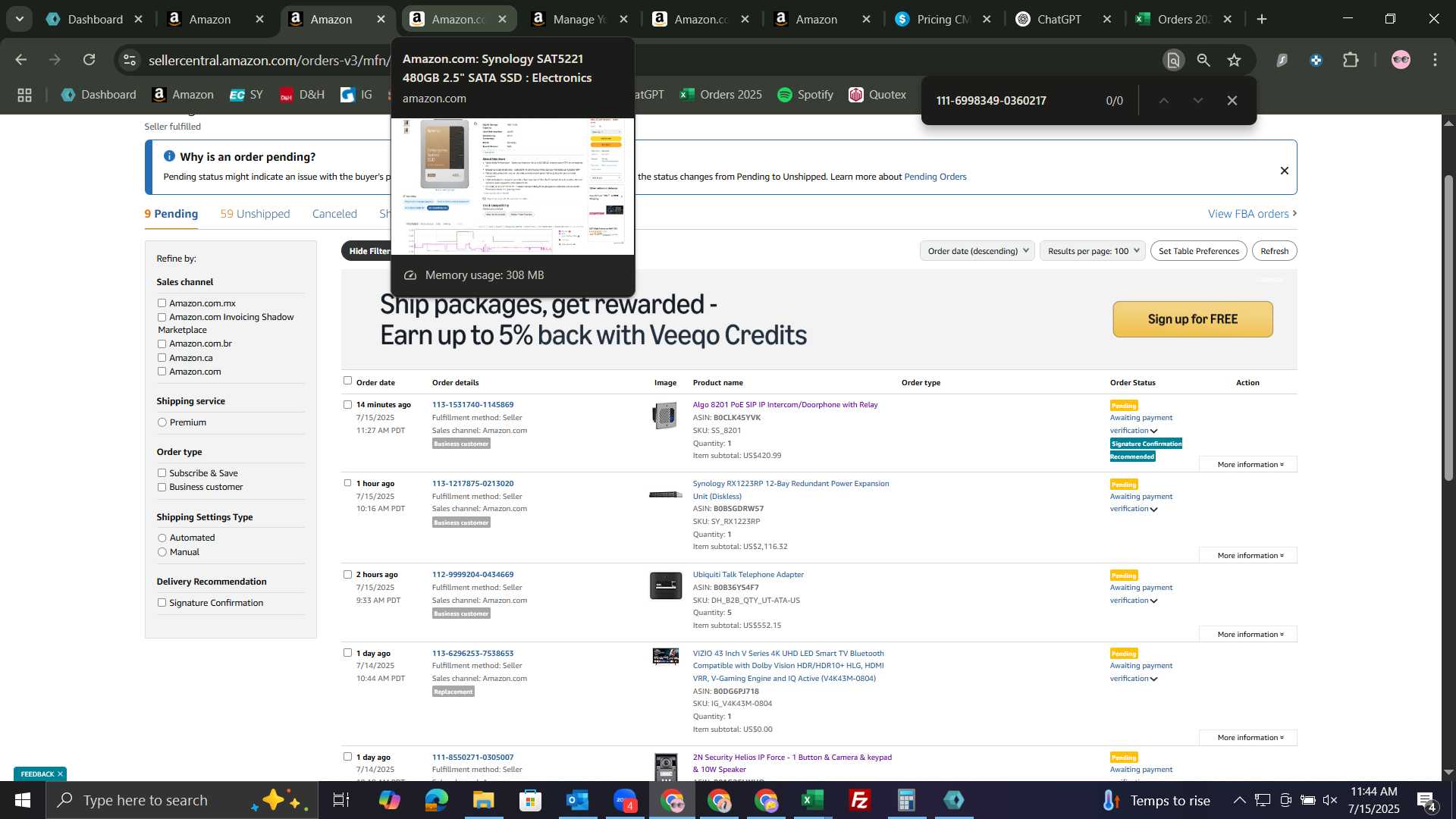Select order 113-1531740-1145869 checkbox
Viewport: 1456px width, 819px height.
347,404
